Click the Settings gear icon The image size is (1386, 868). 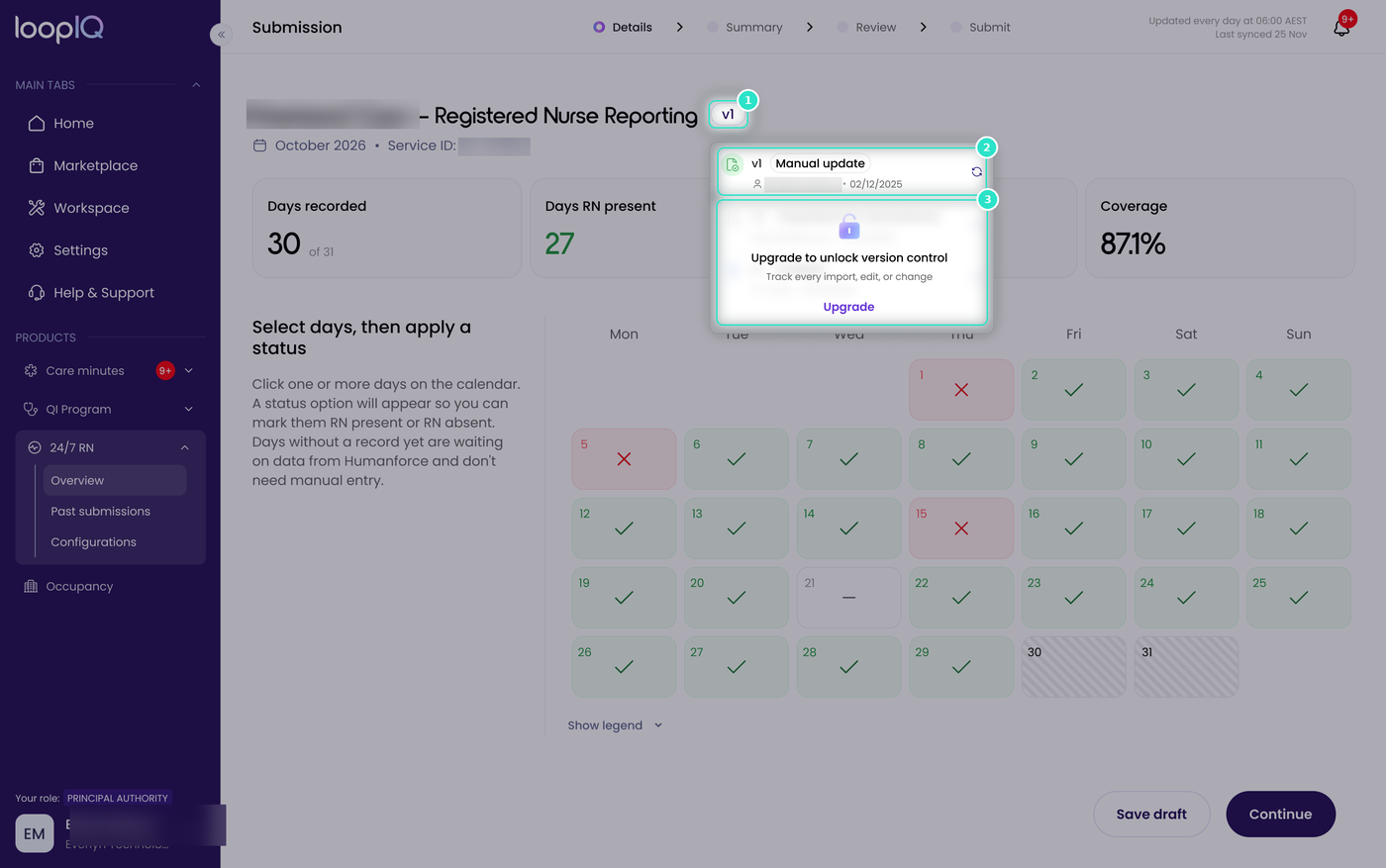pos(37,250)
